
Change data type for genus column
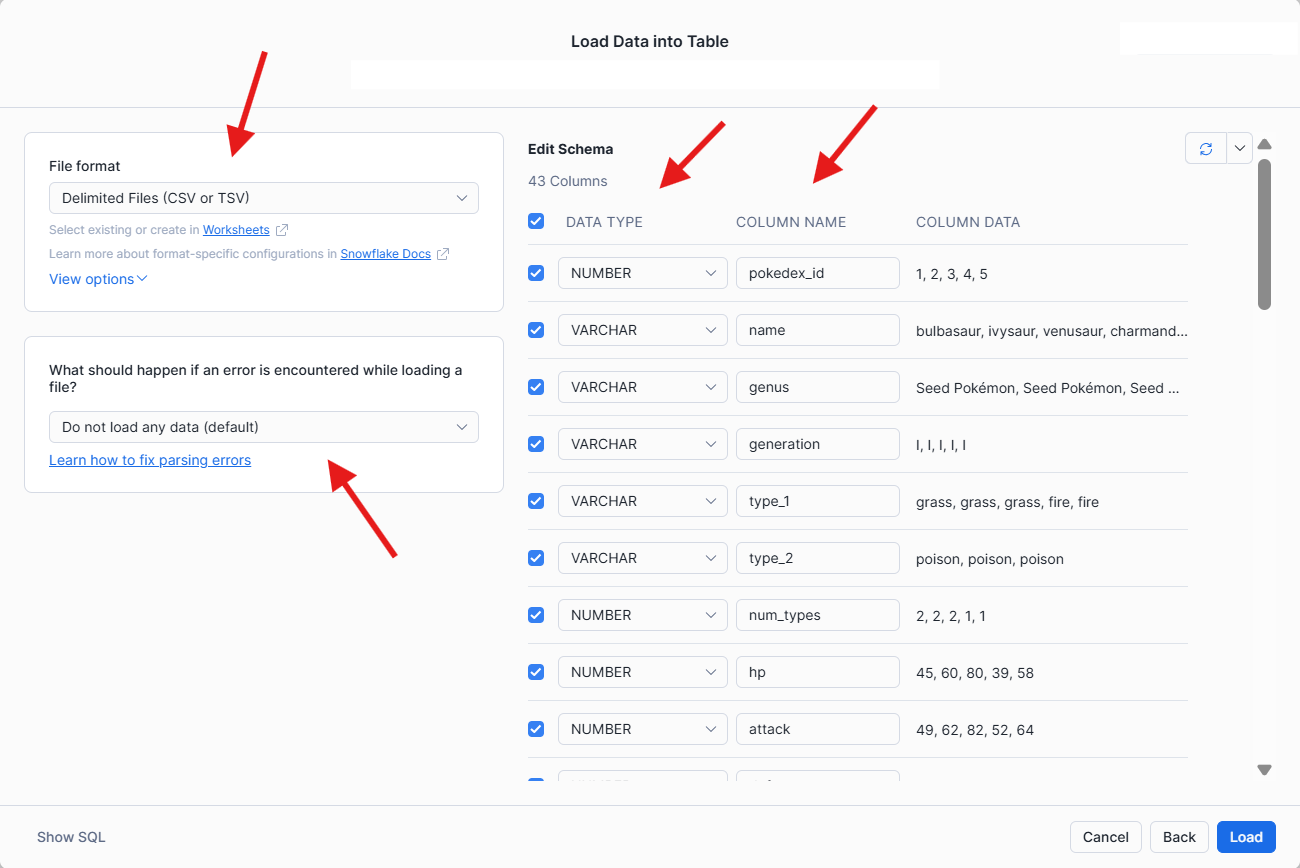pyautogui.click(x=643, y=387)
